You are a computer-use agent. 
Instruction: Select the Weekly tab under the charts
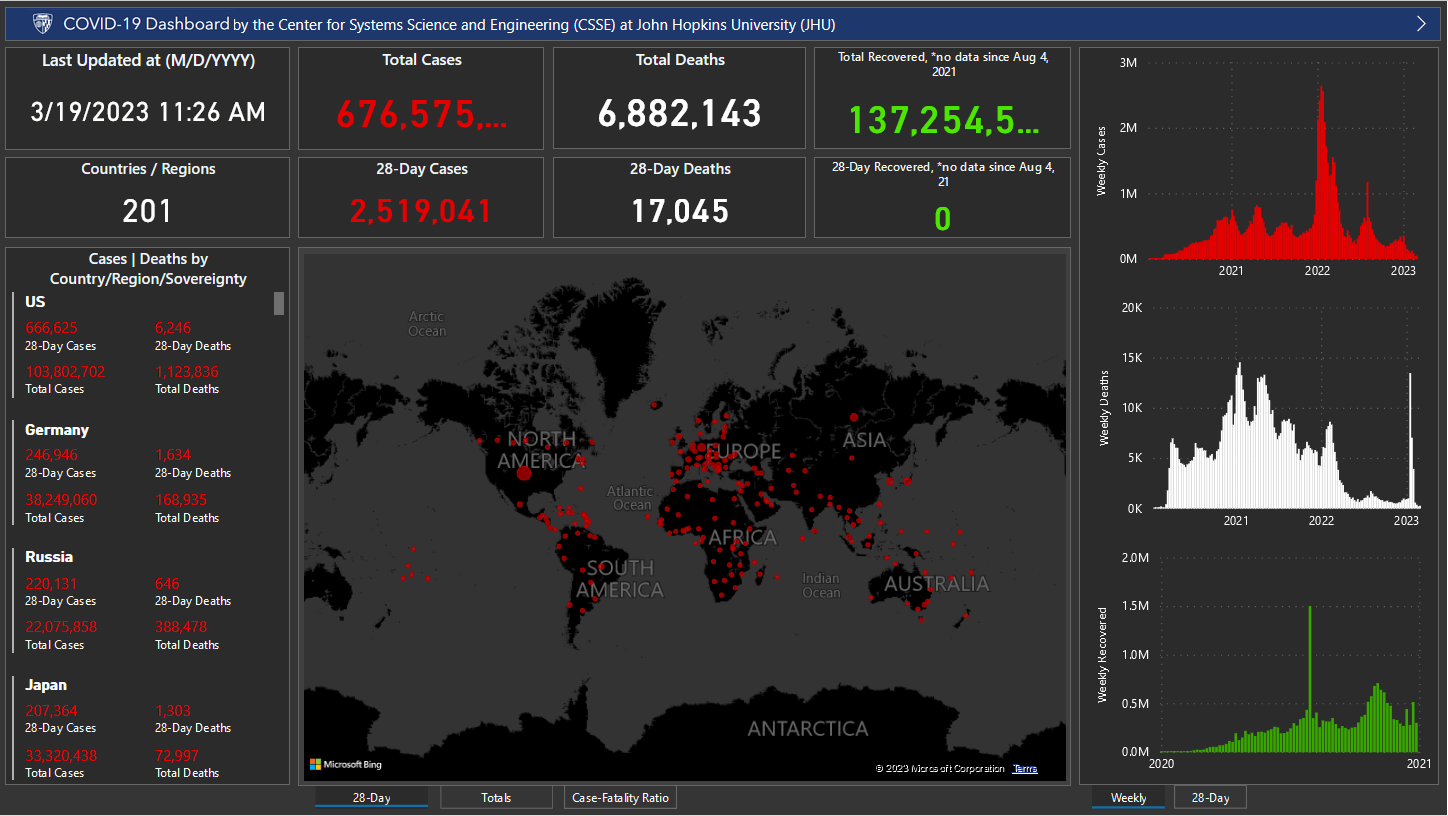pos(1128,798)
